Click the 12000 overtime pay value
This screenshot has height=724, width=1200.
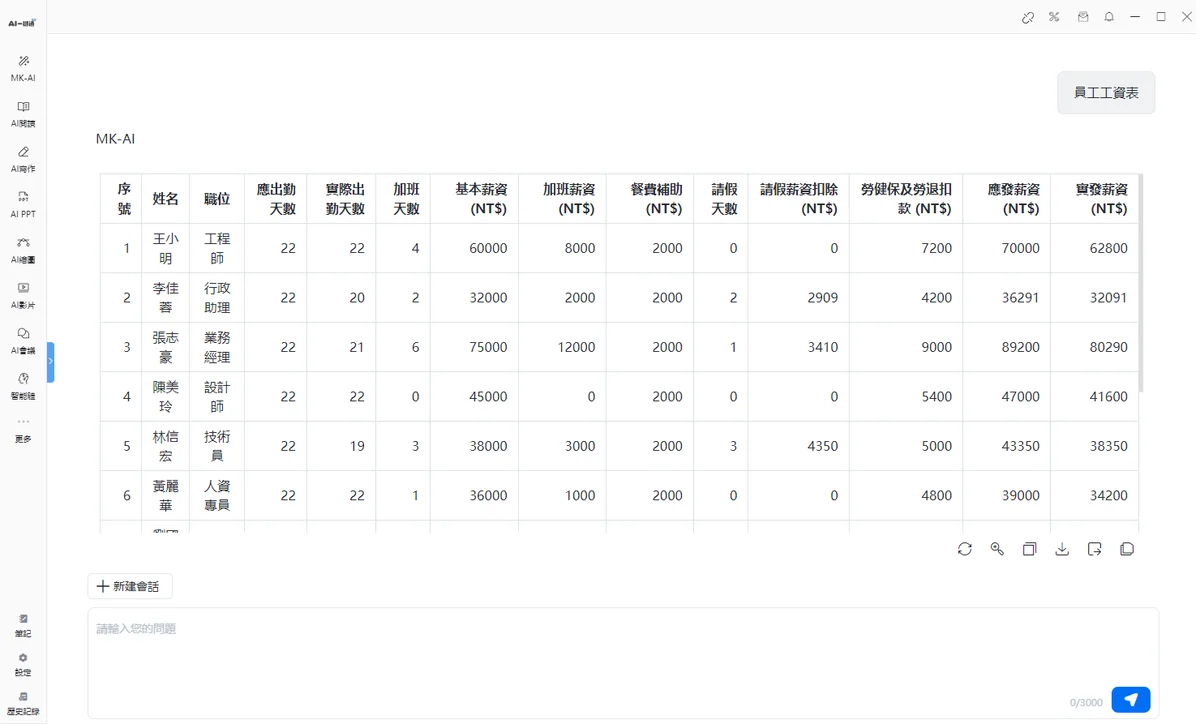[576, 347]
